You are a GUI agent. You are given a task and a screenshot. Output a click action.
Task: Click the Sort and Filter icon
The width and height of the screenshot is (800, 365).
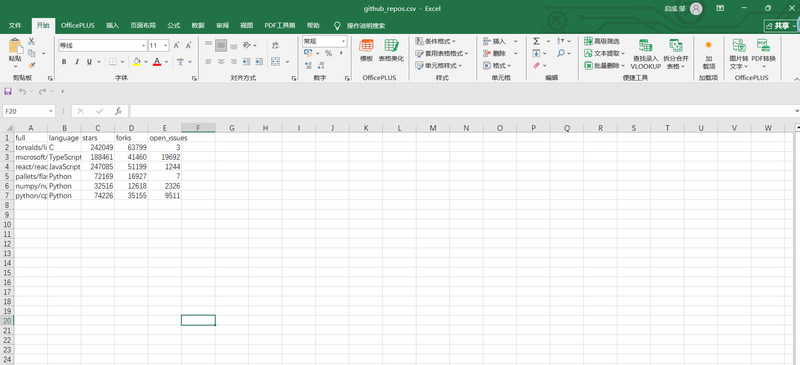561,41
